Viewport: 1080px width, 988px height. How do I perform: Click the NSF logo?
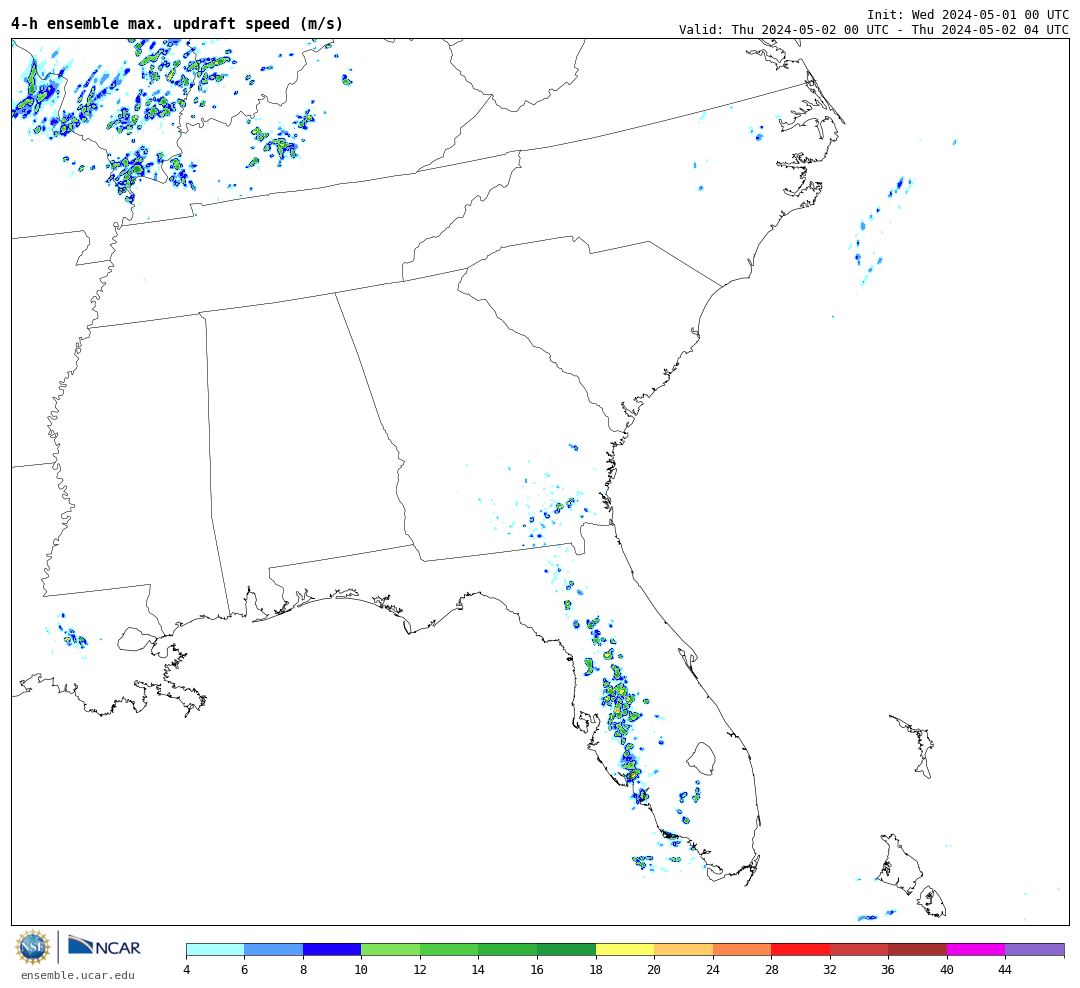click(32, 947)
